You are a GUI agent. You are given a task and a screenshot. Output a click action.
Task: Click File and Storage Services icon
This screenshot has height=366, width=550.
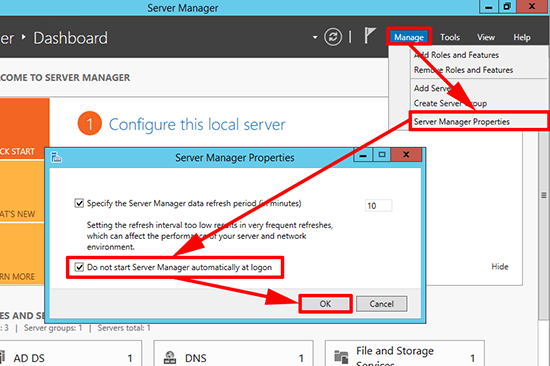(341, 357)
